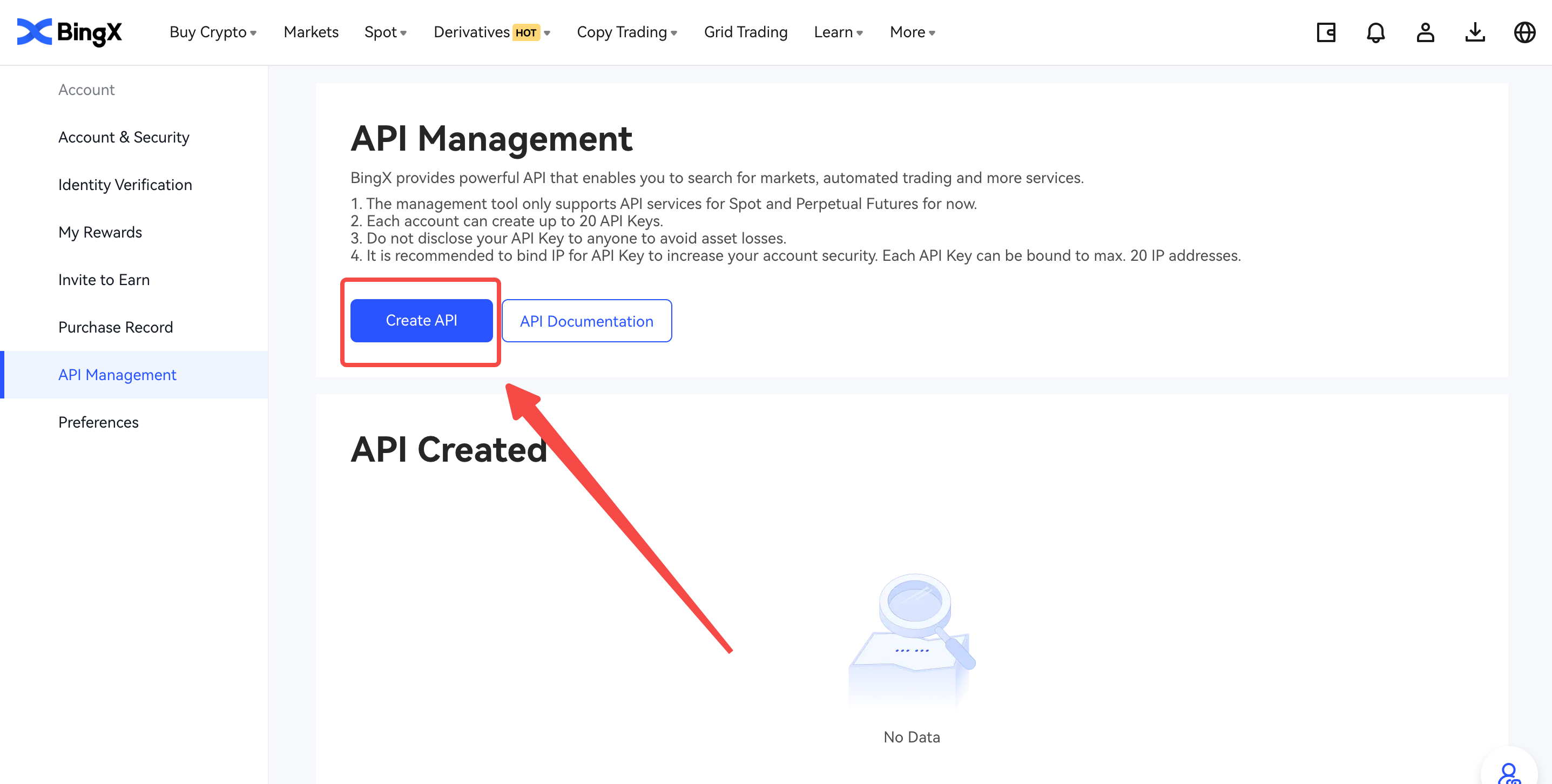
Task: Click the BingX logo
Action: click(69, 32)
